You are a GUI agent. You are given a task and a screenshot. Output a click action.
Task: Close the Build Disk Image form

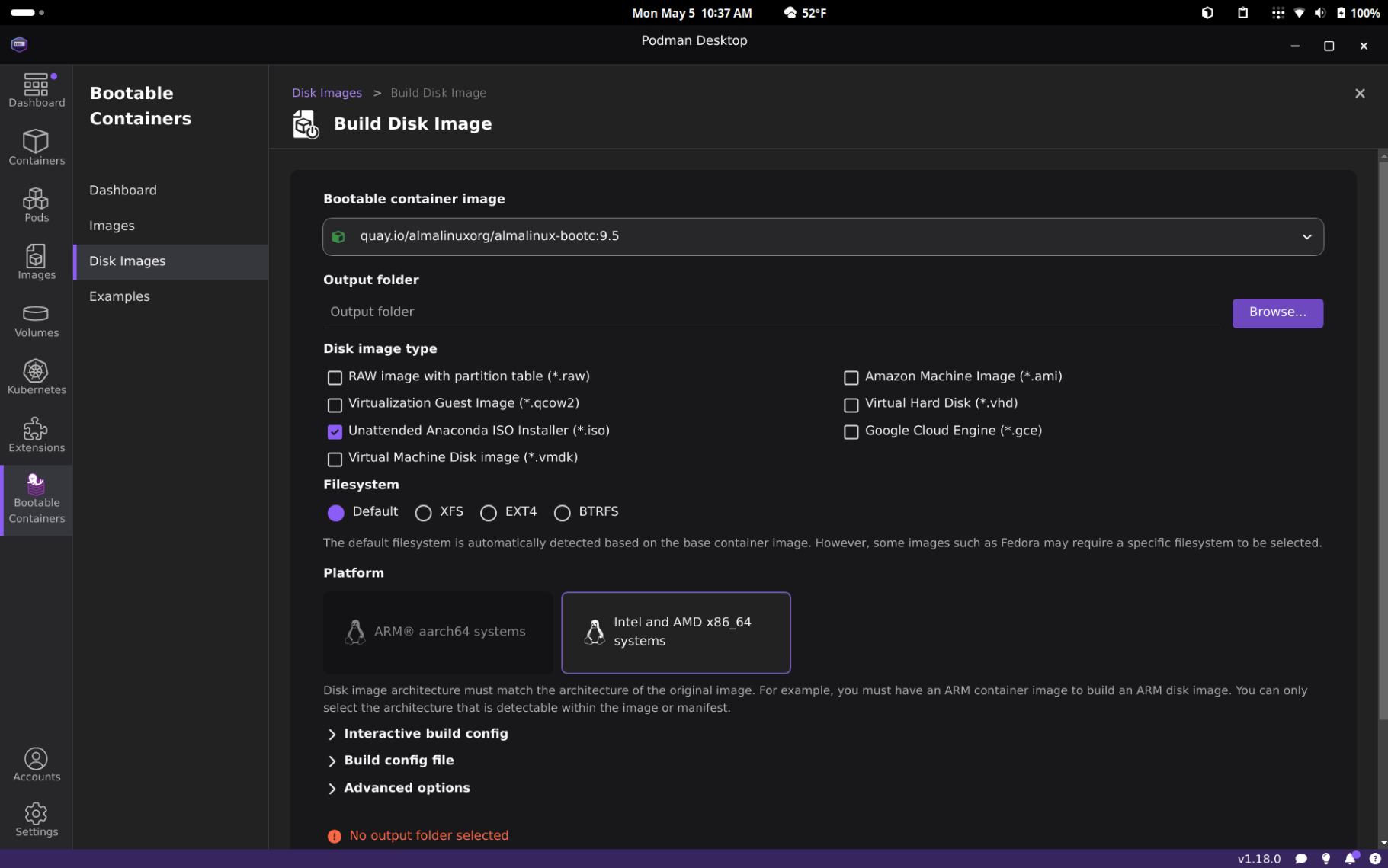[1360, 93]
